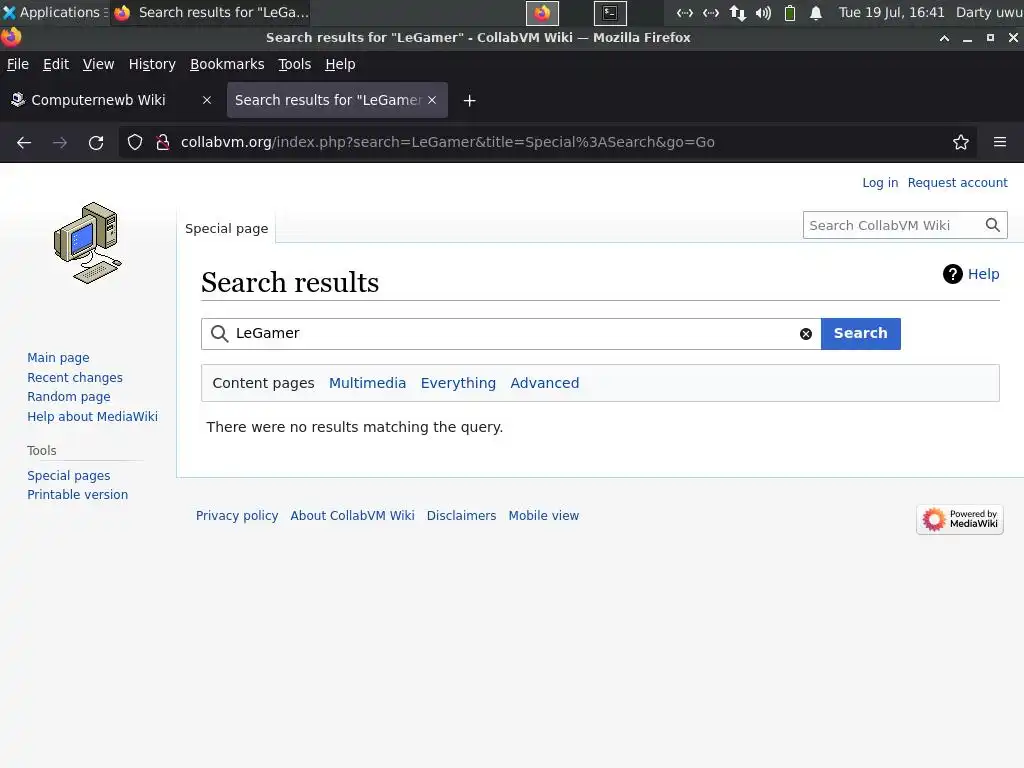This screenshot has width=1024, height=768.
Task: Roll up the Firefox window with the up arrow
Action: [x=944, y=38]
